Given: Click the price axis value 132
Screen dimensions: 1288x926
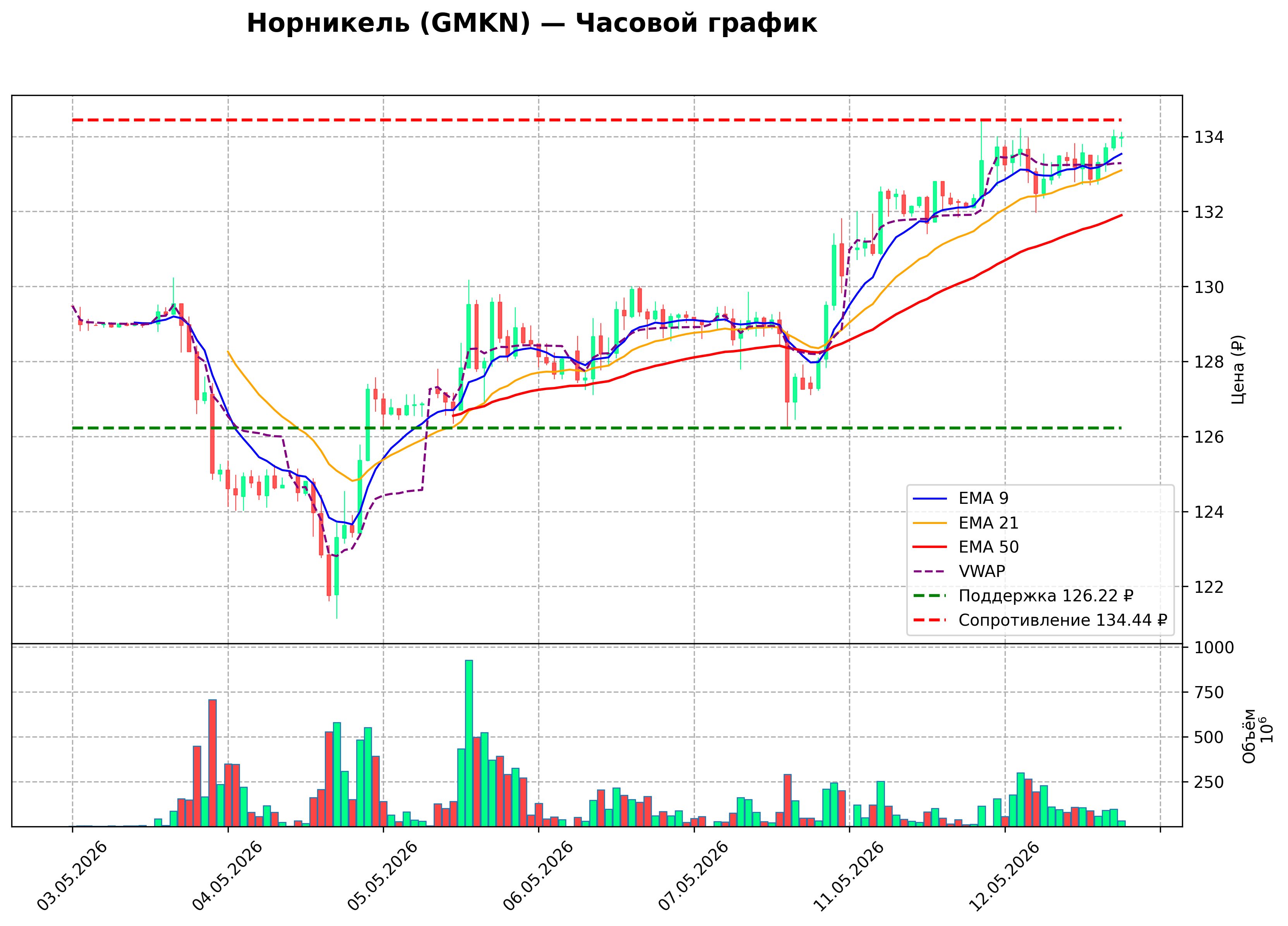Looking at the screenshot, I should (1209, 212).
